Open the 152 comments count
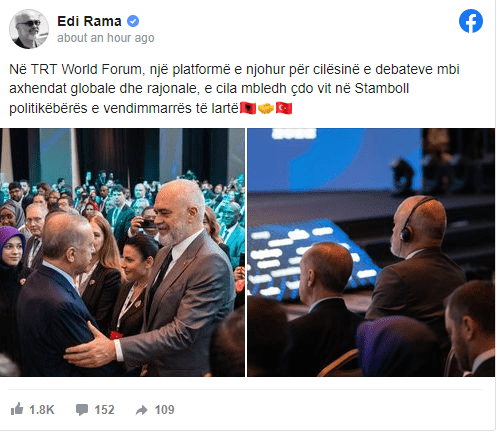Screen dimensions: 497x434 (x=104, y=410)
